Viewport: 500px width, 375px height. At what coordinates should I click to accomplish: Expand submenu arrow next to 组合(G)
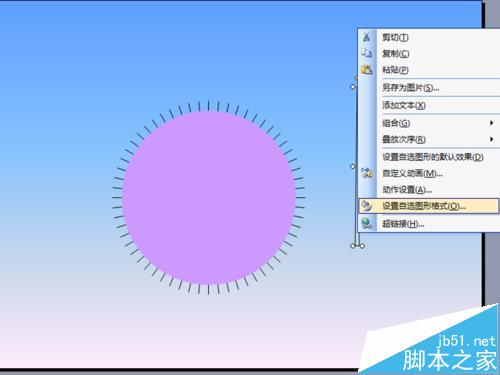pos(491,123)
